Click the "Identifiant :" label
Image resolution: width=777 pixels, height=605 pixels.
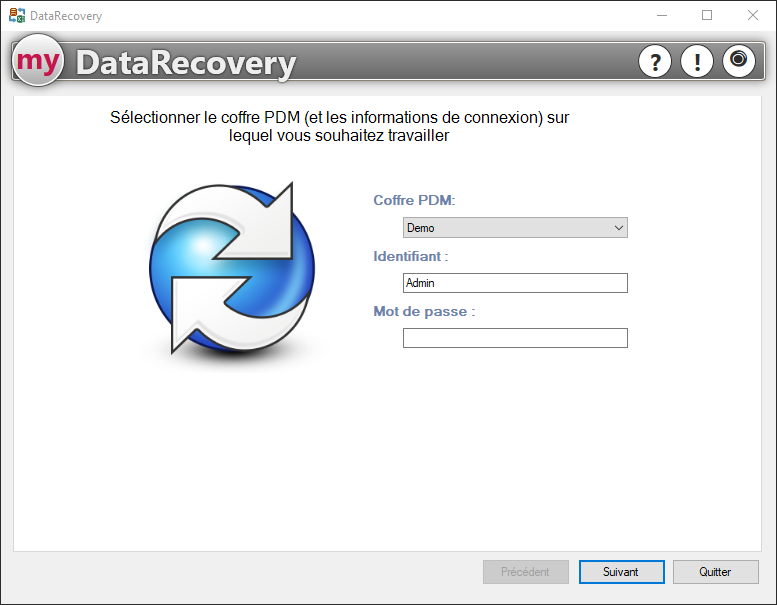pos(410,257)
